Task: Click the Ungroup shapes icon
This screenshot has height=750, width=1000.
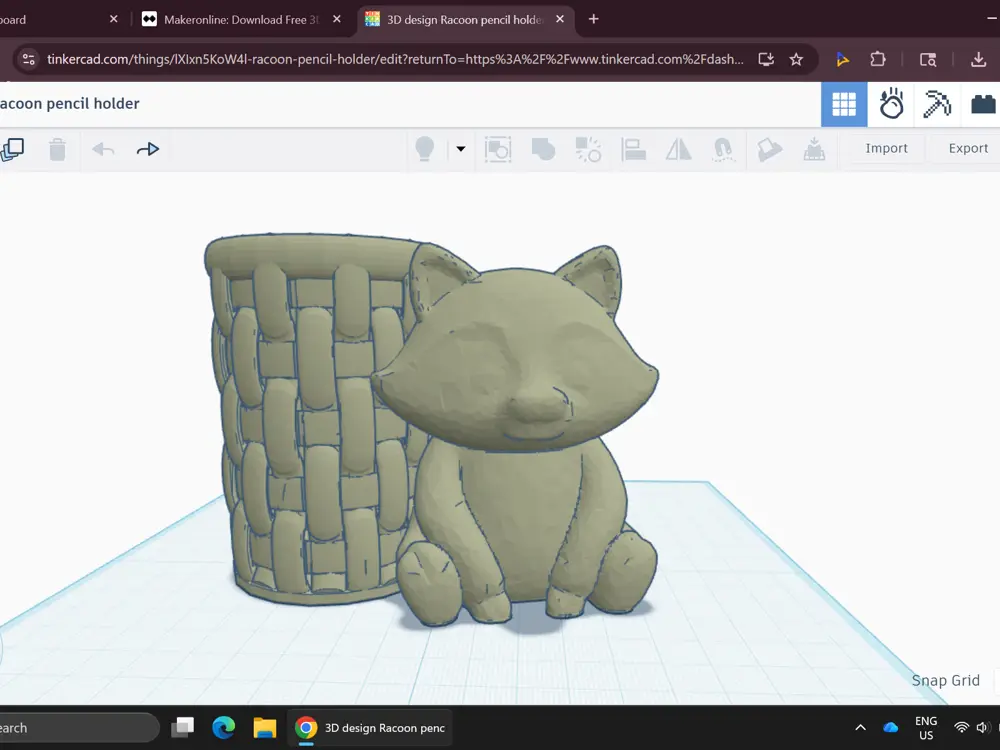Action: pyautogui.click(x=588, y=149)
